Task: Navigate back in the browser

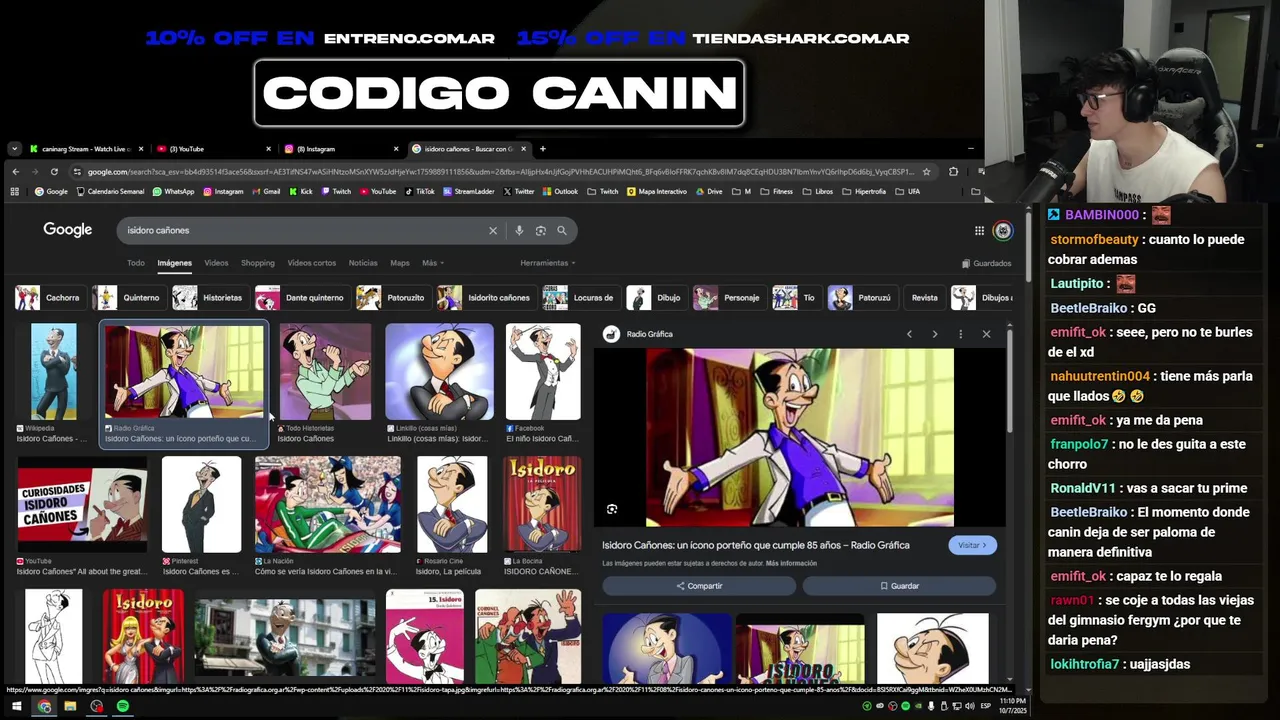Action: click(x=15, y=172)
